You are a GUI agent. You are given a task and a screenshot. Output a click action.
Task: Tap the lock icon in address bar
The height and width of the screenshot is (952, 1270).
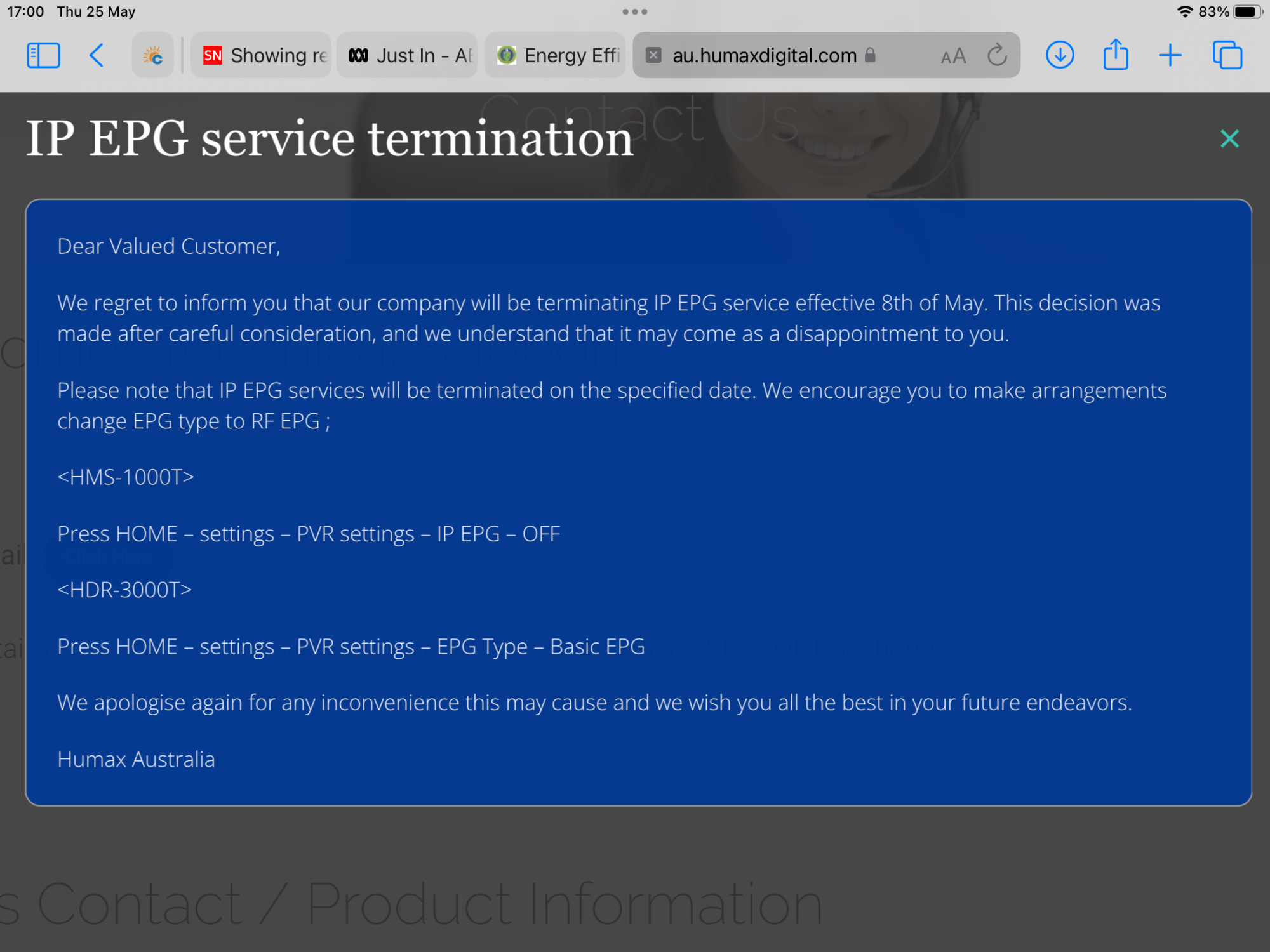pyautogui.click(x=870, y=55)
